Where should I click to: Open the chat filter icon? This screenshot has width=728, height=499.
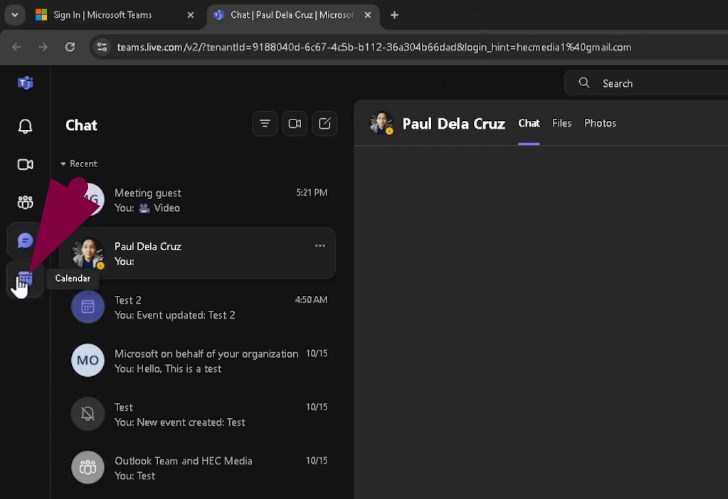pyautogui.click(x=265, y=123)
